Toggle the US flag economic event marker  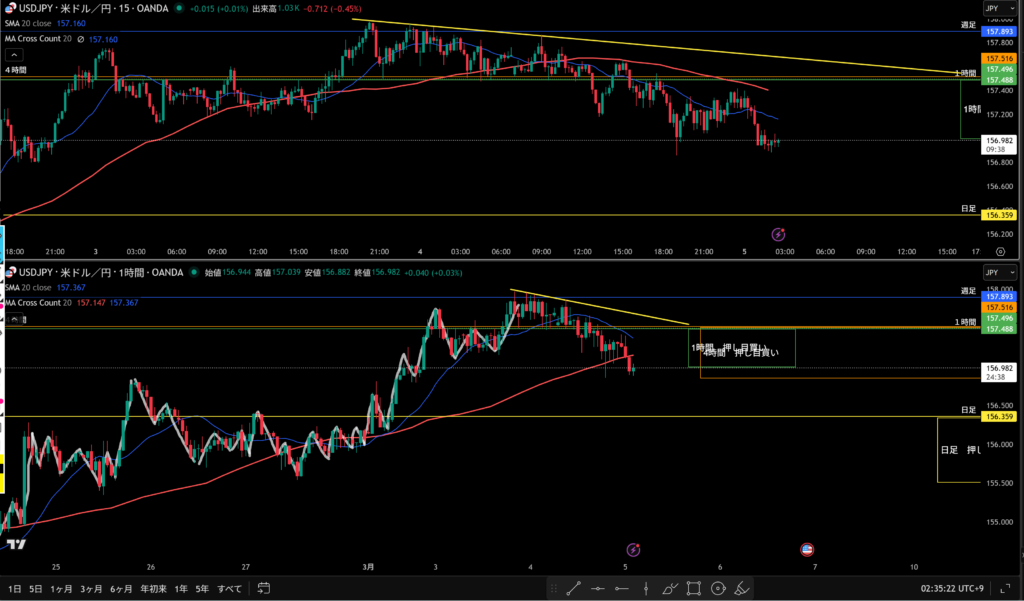coord(807,549)
